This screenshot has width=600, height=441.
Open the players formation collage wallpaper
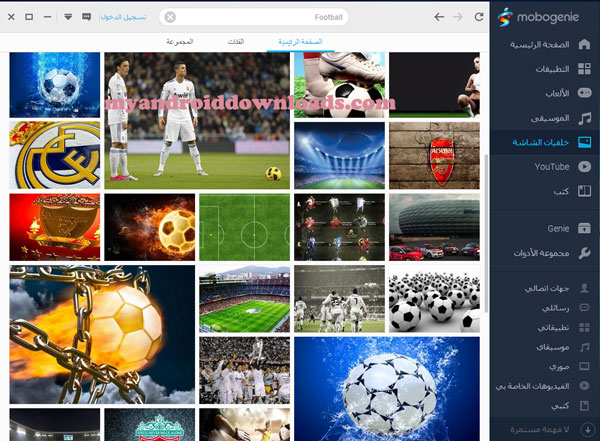click(339, 227)
